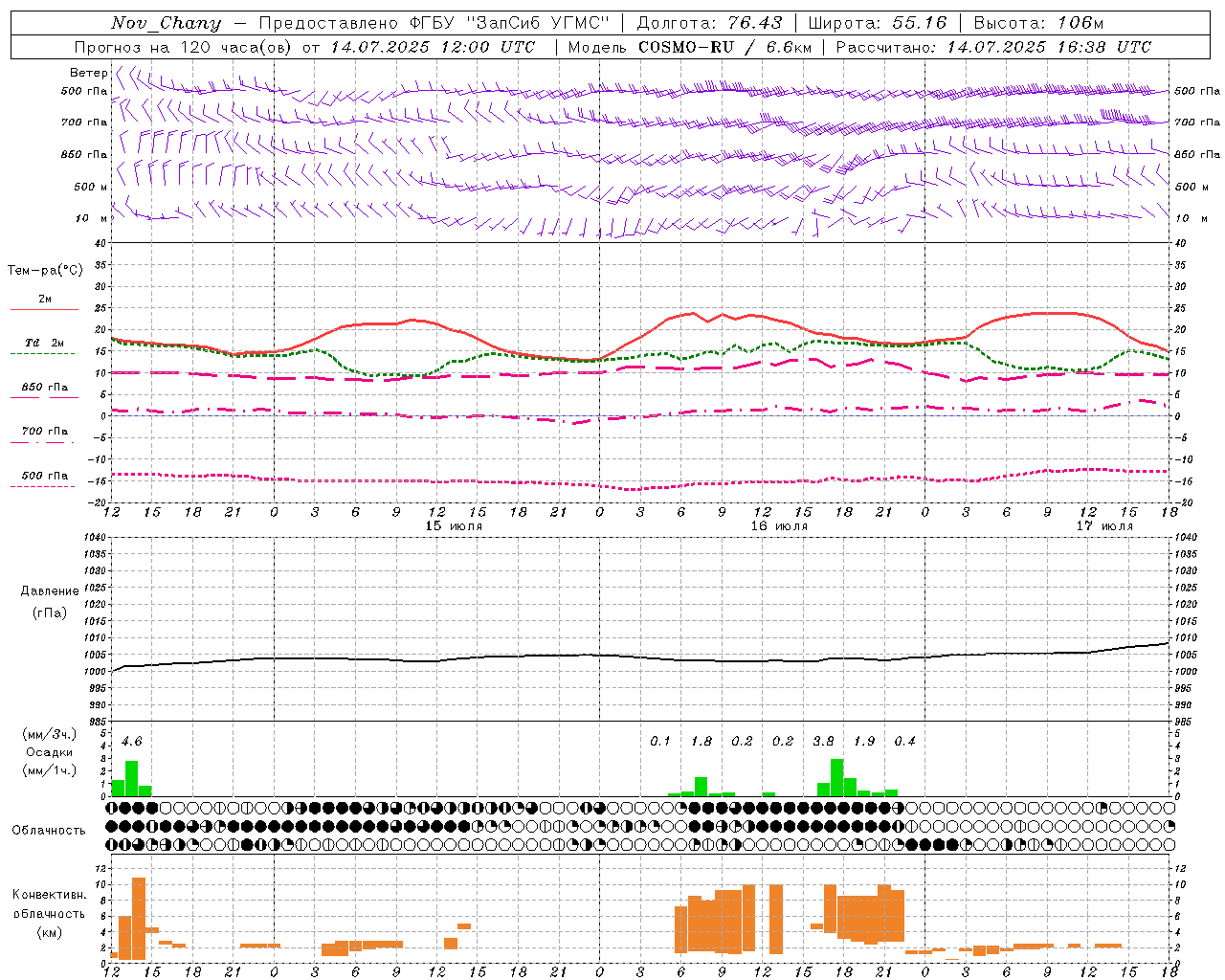Click the '(мм/3ч.)' precipitation unit label
1225x980 pixels.
click(48, 734)
